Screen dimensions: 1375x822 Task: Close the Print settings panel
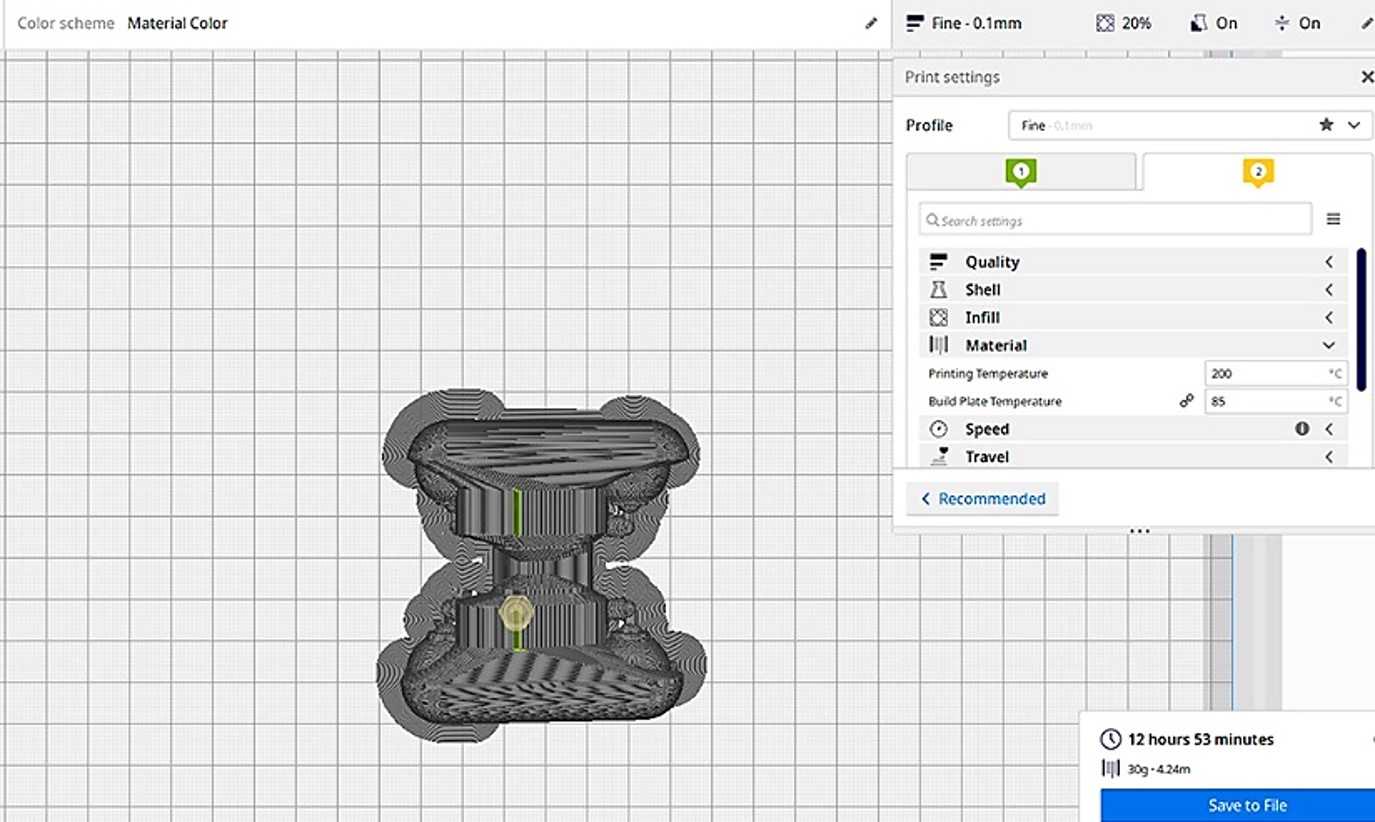pos(1367,77)
